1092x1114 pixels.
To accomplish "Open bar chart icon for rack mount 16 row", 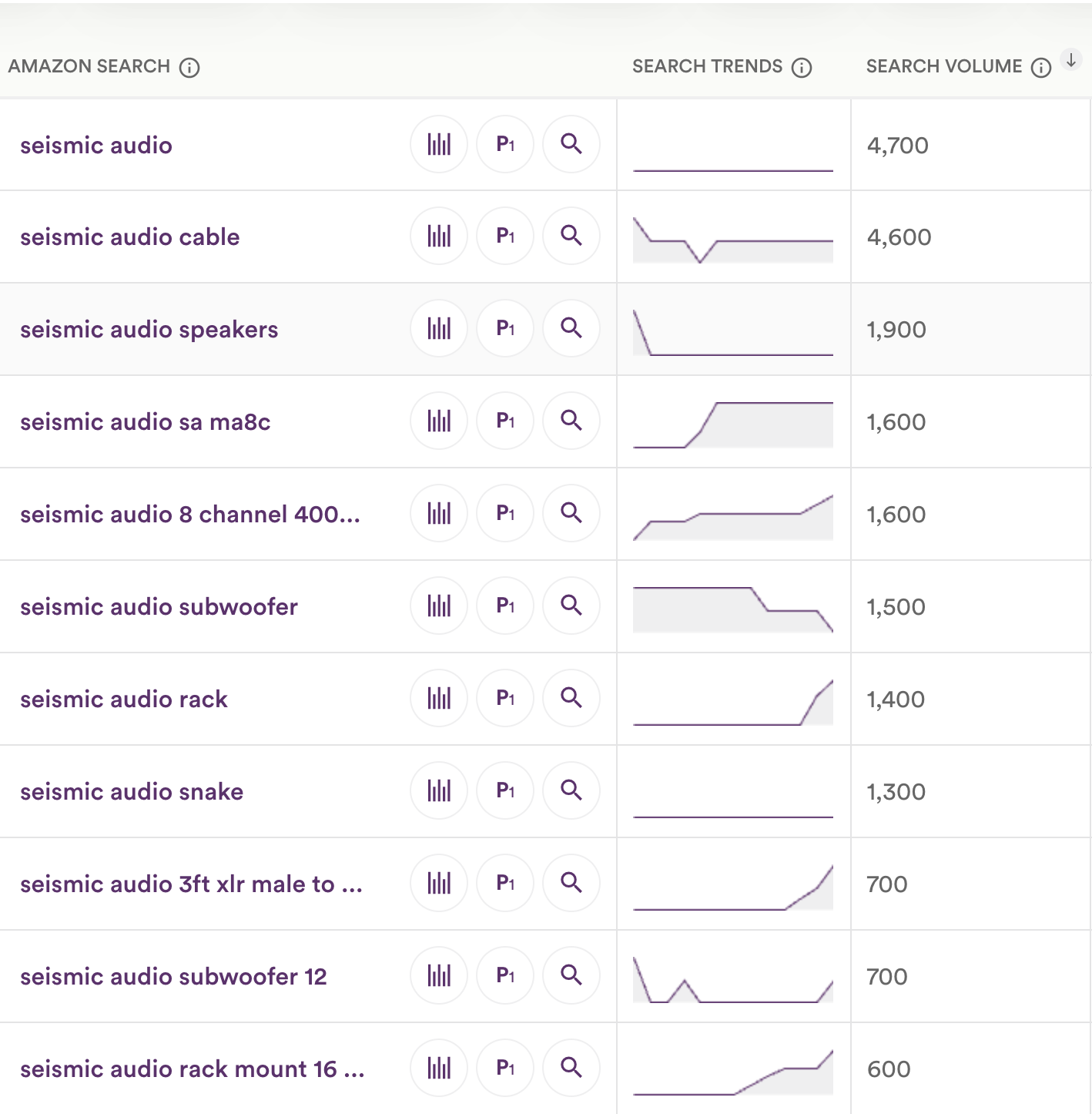I will point(439,1068).
